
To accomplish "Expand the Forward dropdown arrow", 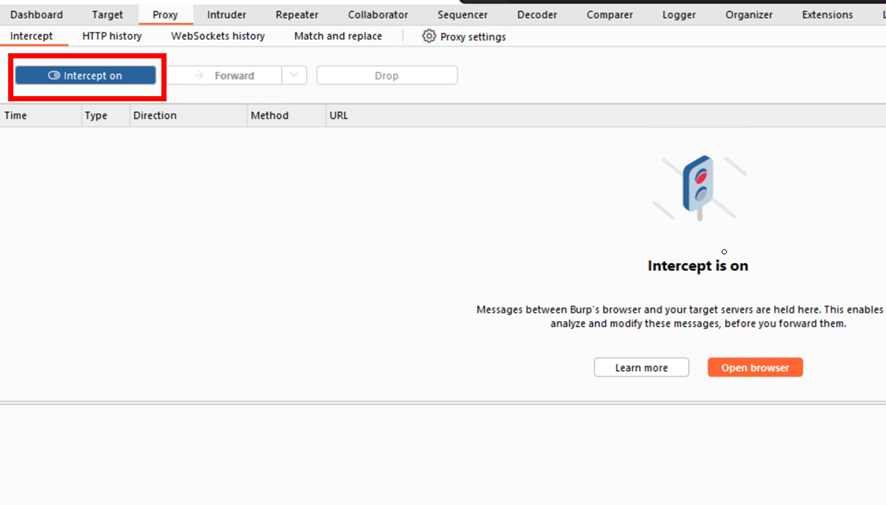I will (294, 75).
